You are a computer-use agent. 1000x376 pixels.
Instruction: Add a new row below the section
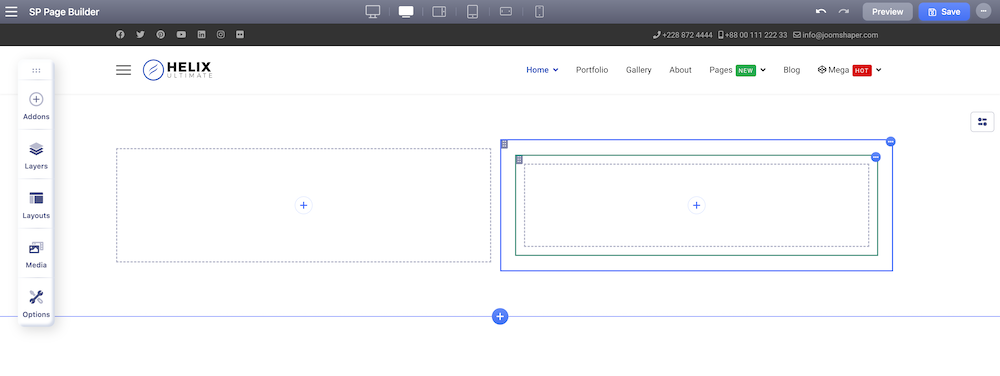point(500,316)
